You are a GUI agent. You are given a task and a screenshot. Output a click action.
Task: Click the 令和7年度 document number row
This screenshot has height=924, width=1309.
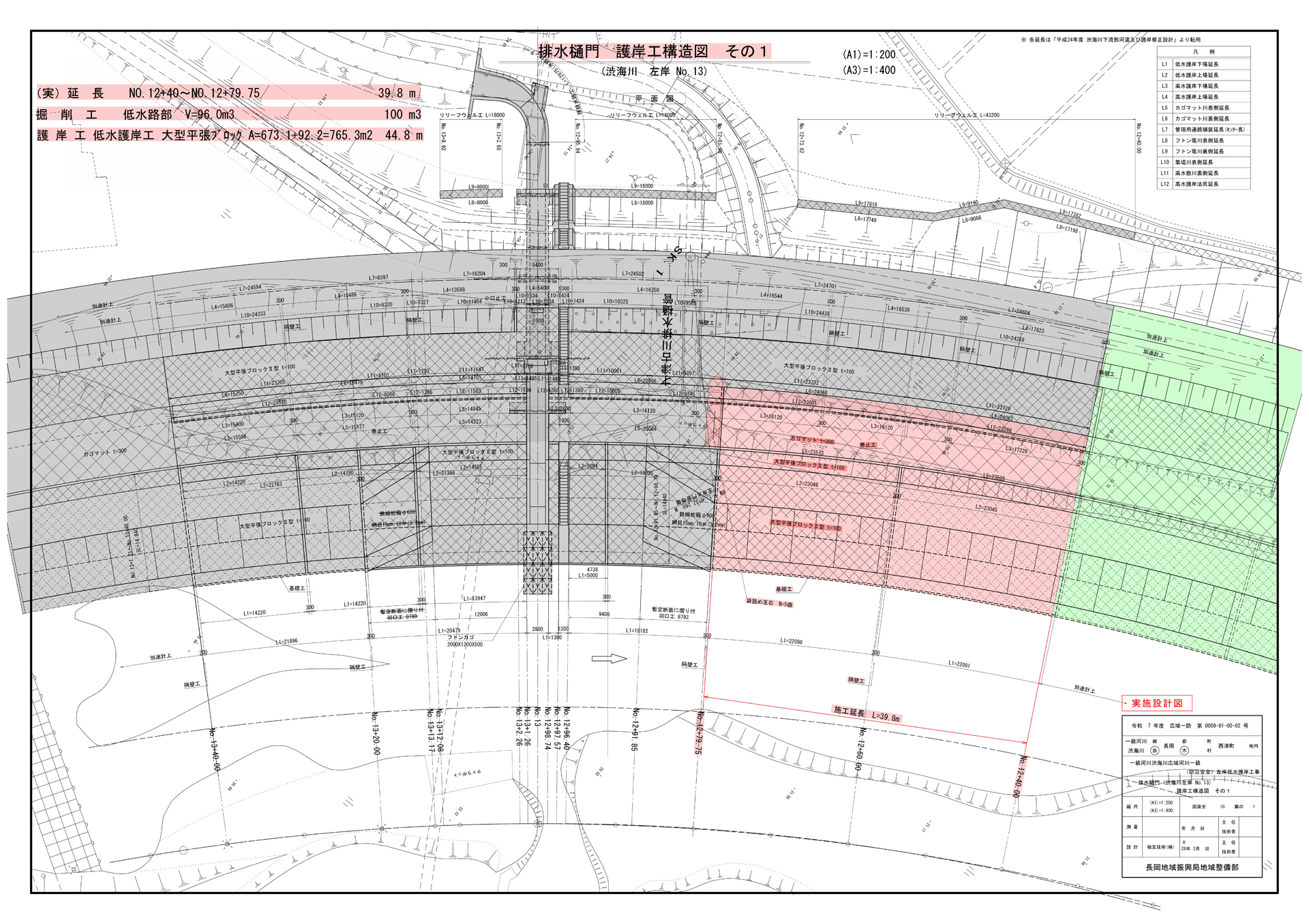pyautogui.click(x=1191, y=726)
